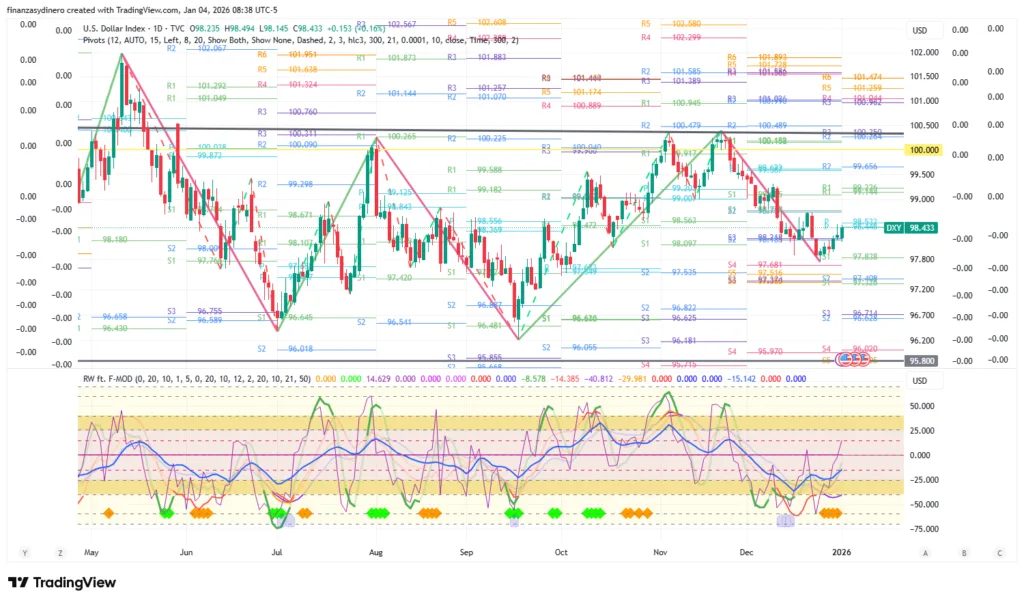Click the 2026 label on time axis
The width and height of the screenshot is (1024, 603).
[843, 551]
